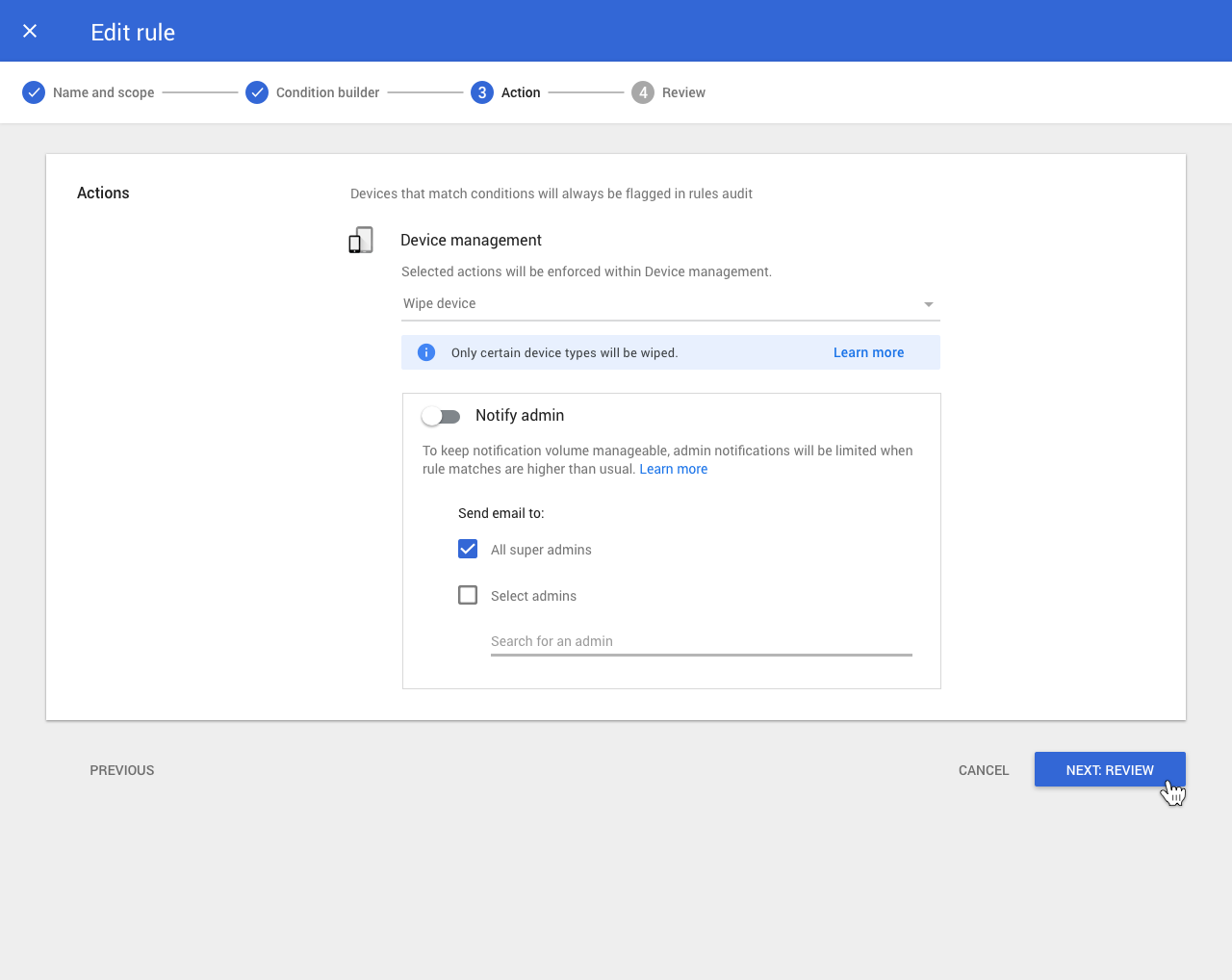Click the Search for an admin field
Image resolution: width=1232 pixels, height=980 pixels.
click(701, 641)
